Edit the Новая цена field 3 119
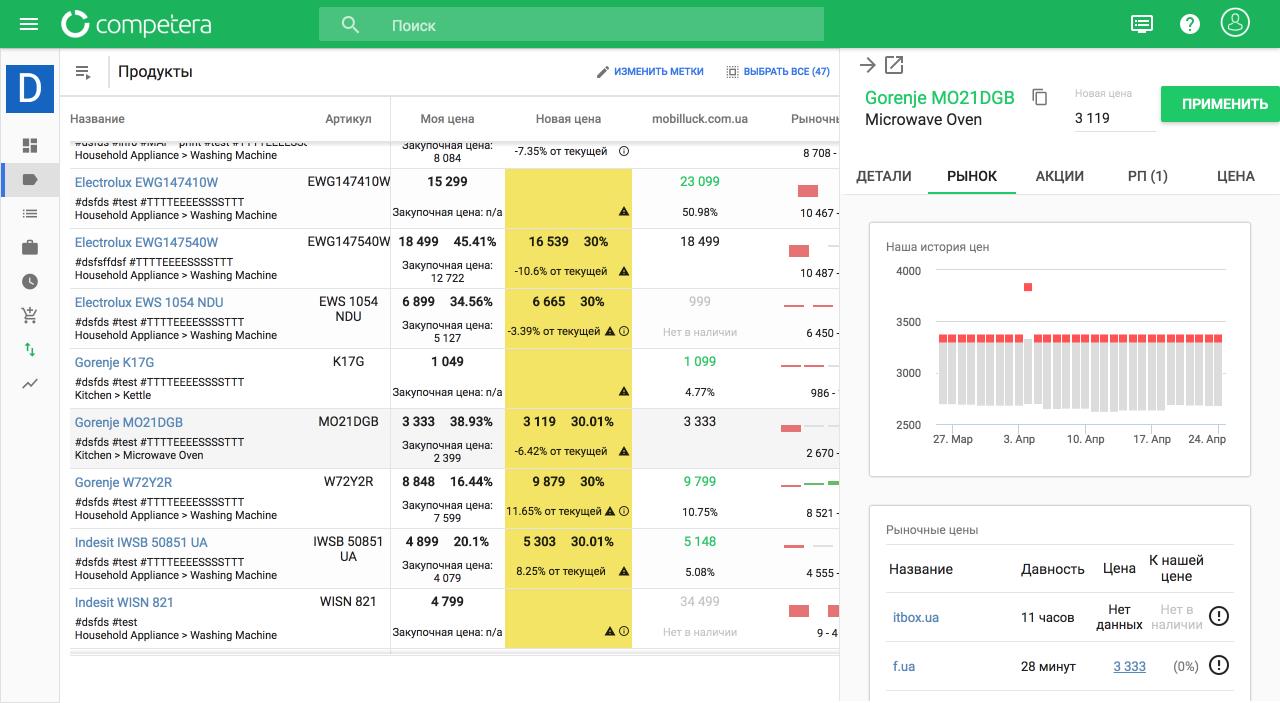The image size is (1280, 703). point(1115,118)
